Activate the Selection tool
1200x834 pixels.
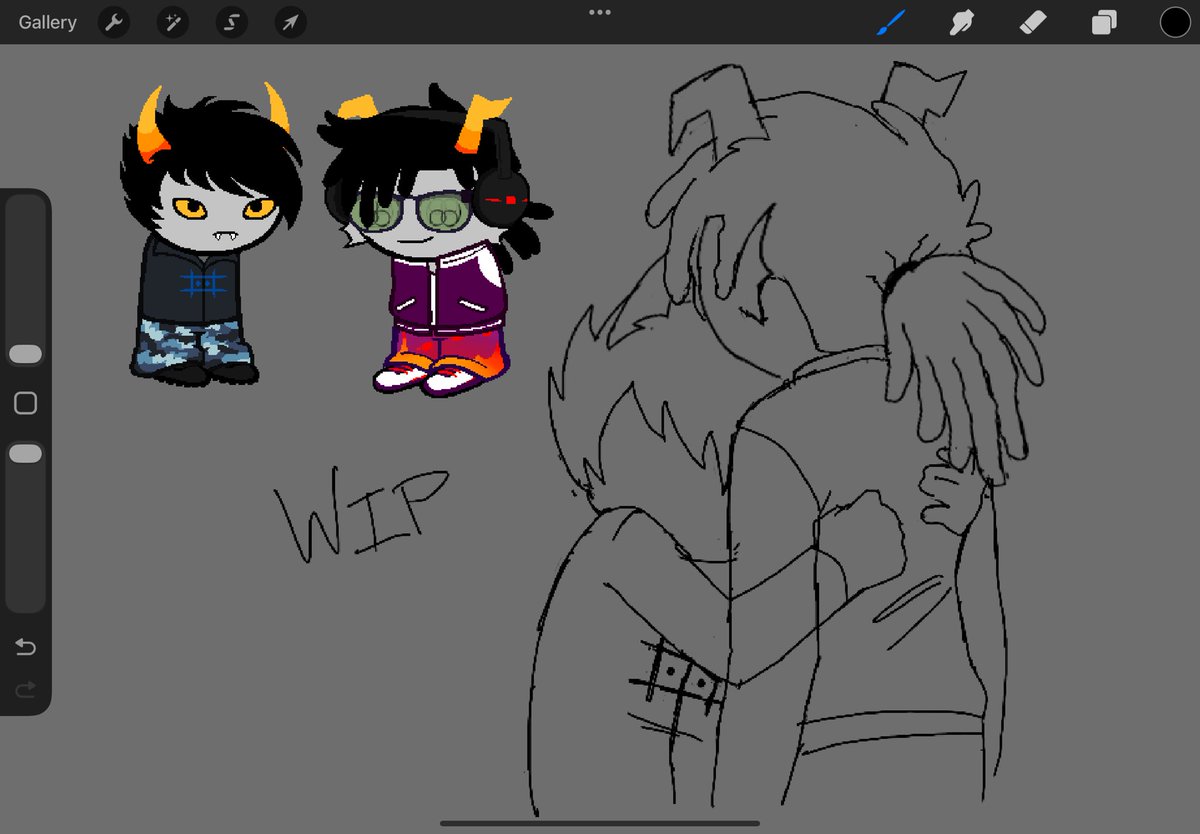(x=231, y=22)
